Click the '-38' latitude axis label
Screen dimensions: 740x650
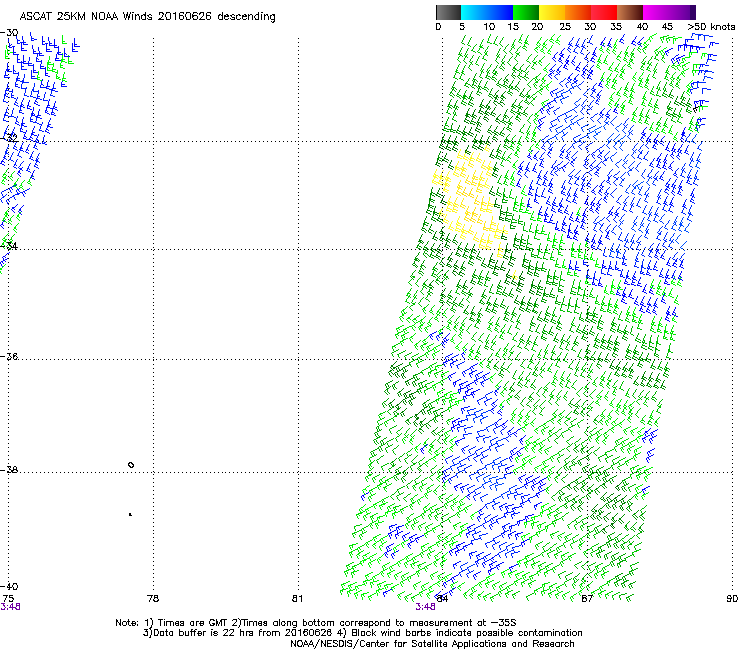(9, 470)
